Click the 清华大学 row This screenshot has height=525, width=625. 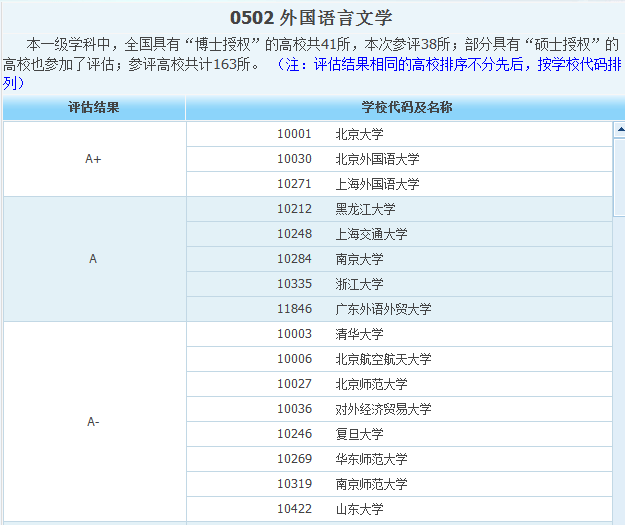click(359, 334)
